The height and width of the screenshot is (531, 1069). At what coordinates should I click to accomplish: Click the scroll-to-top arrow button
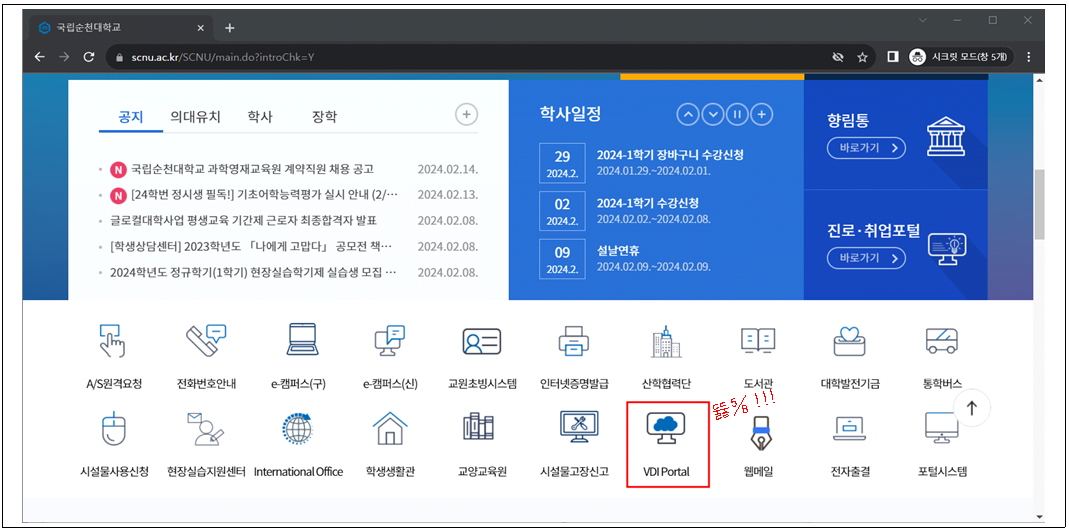[972, 408]
